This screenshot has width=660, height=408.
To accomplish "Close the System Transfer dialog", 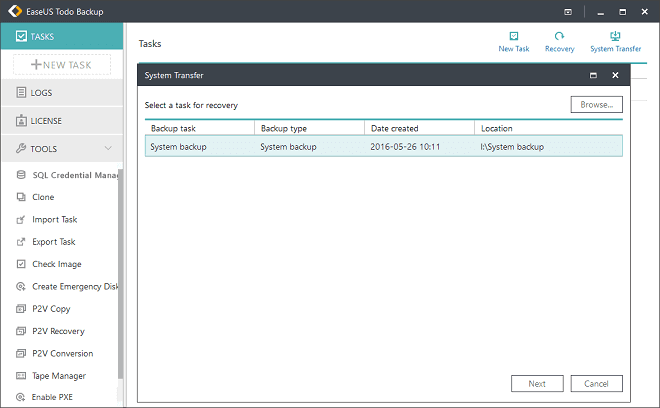I will 615,75.
